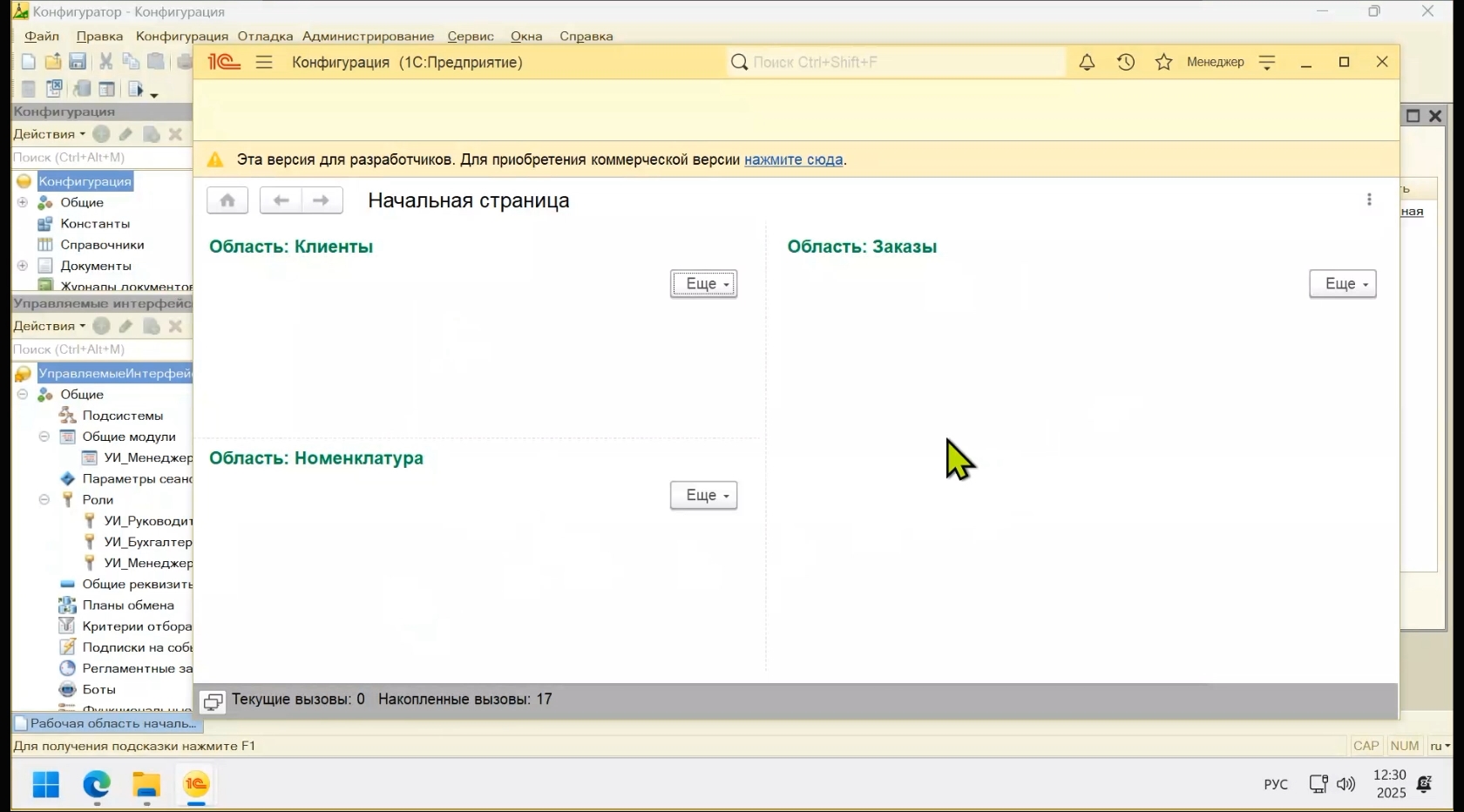Click the Open file icon in Configurator toolbar

click(53, 62)
